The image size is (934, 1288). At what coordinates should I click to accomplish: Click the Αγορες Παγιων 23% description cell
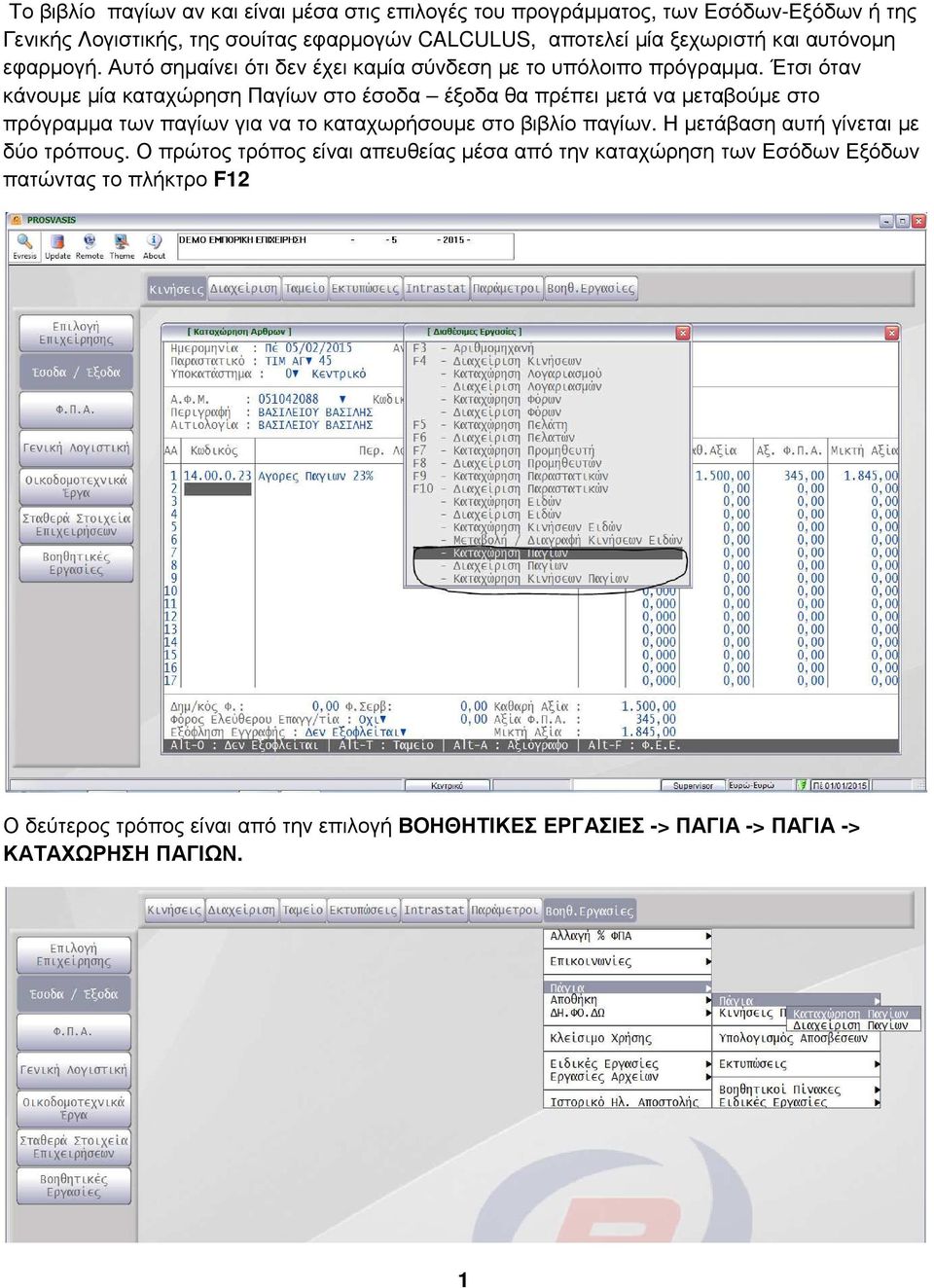(x=315, y=476)
